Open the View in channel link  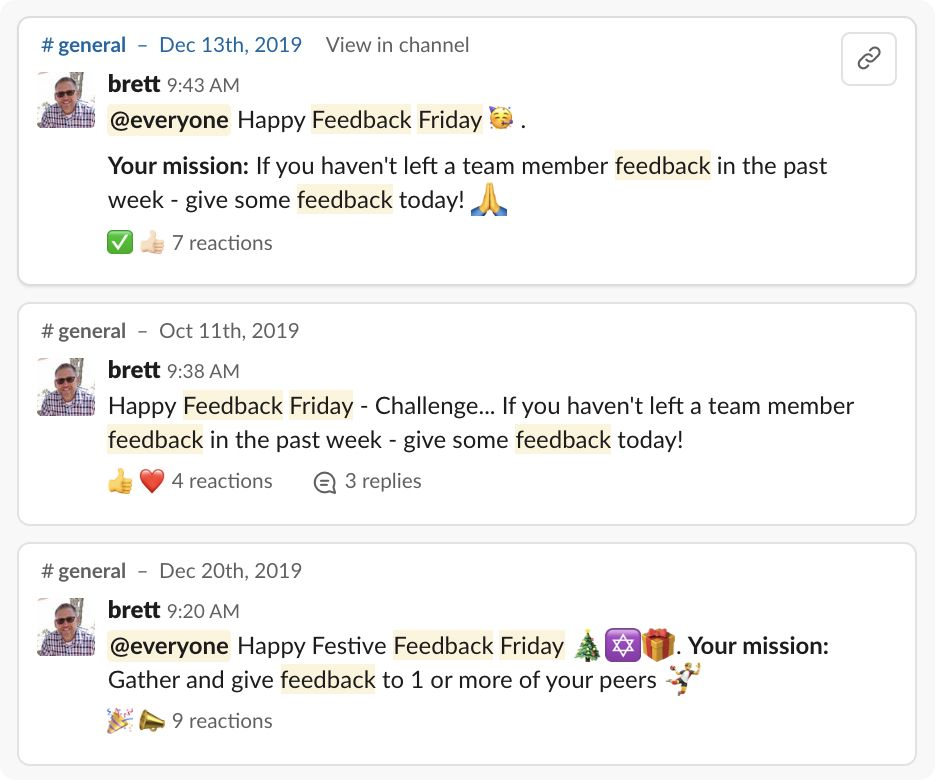click(x=396, y=45)
